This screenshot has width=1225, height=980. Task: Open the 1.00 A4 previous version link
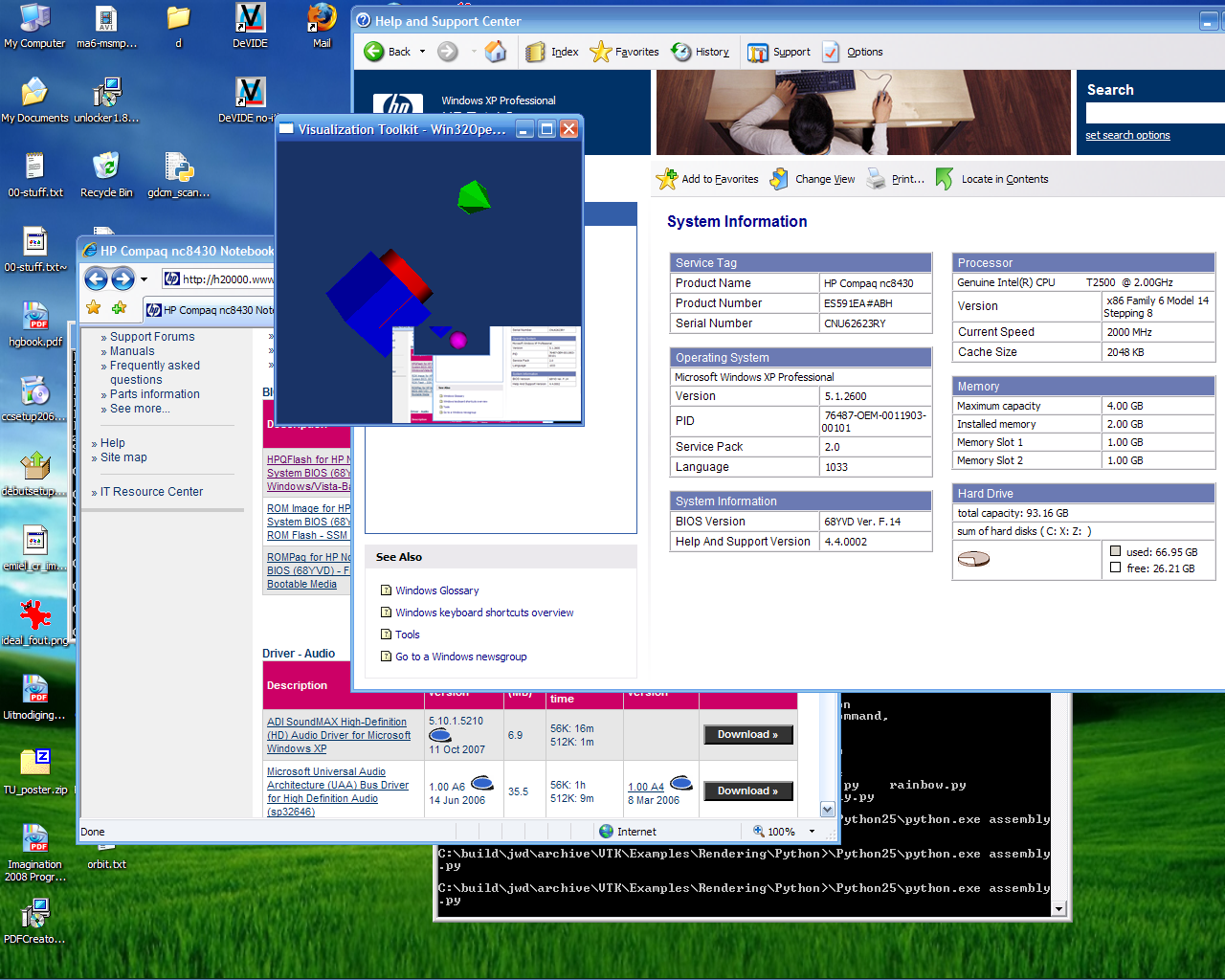646,787
